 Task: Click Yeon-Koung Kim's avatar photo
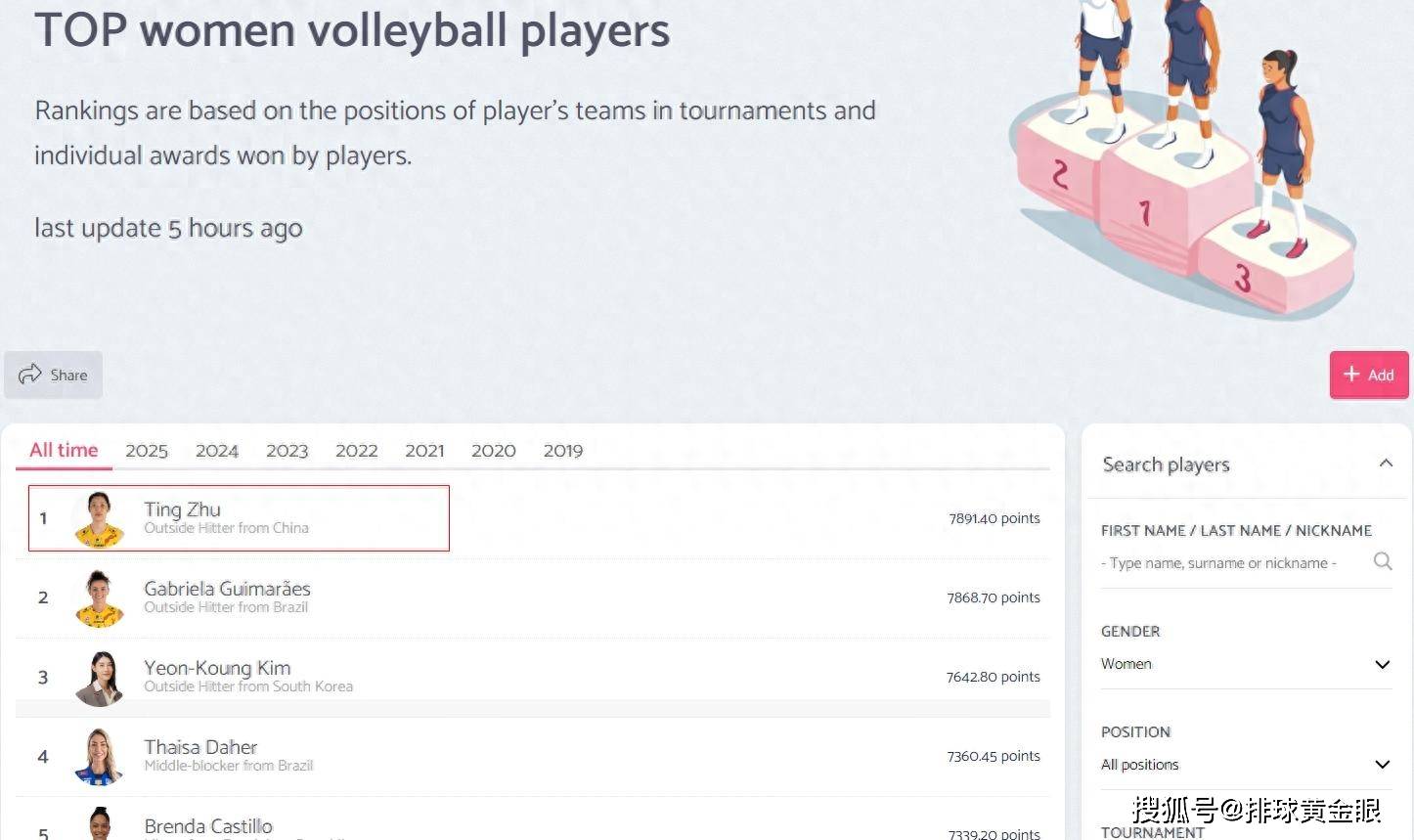100,677
